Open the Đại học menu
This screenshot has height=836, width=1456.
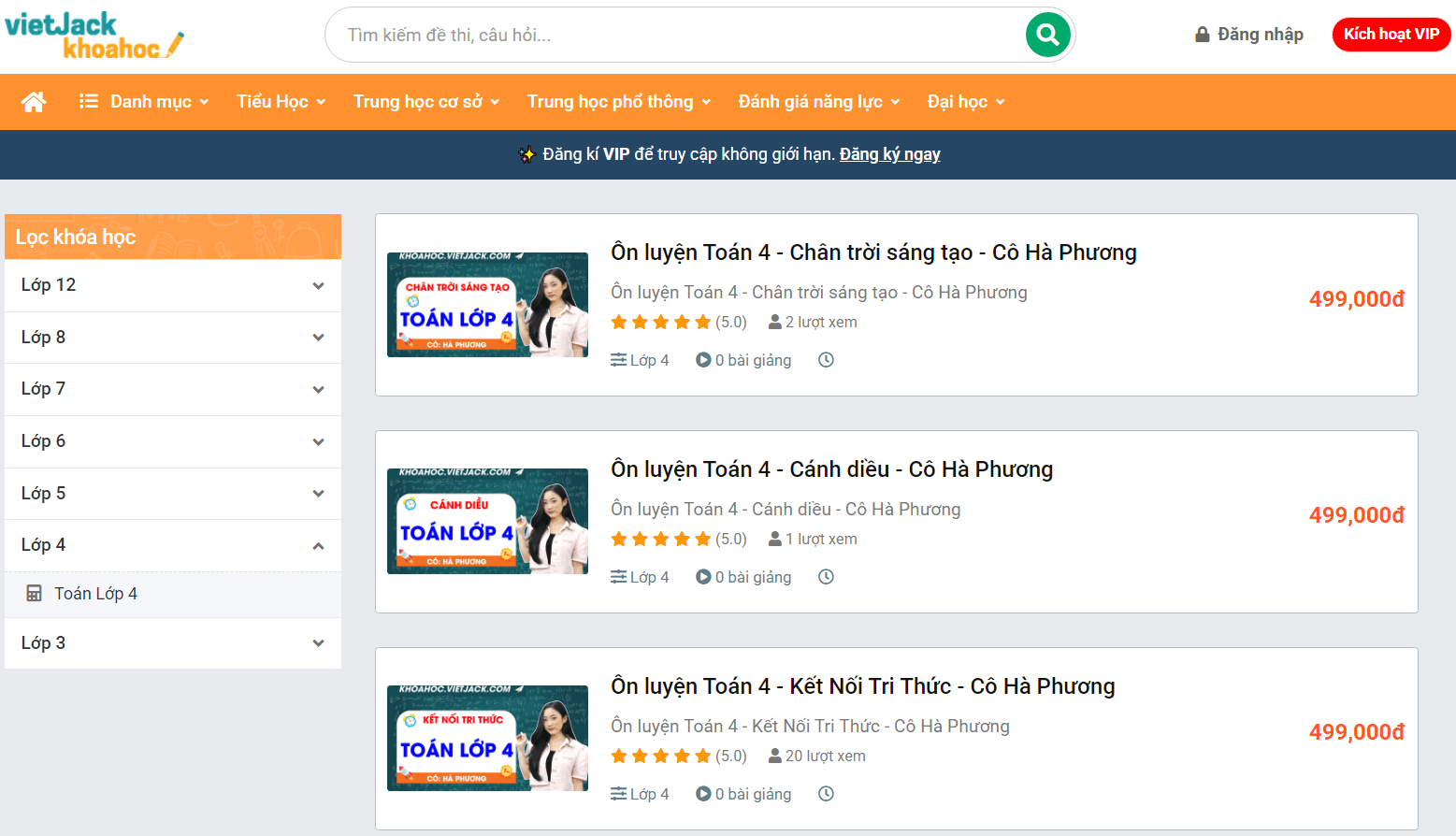[966, 101]
